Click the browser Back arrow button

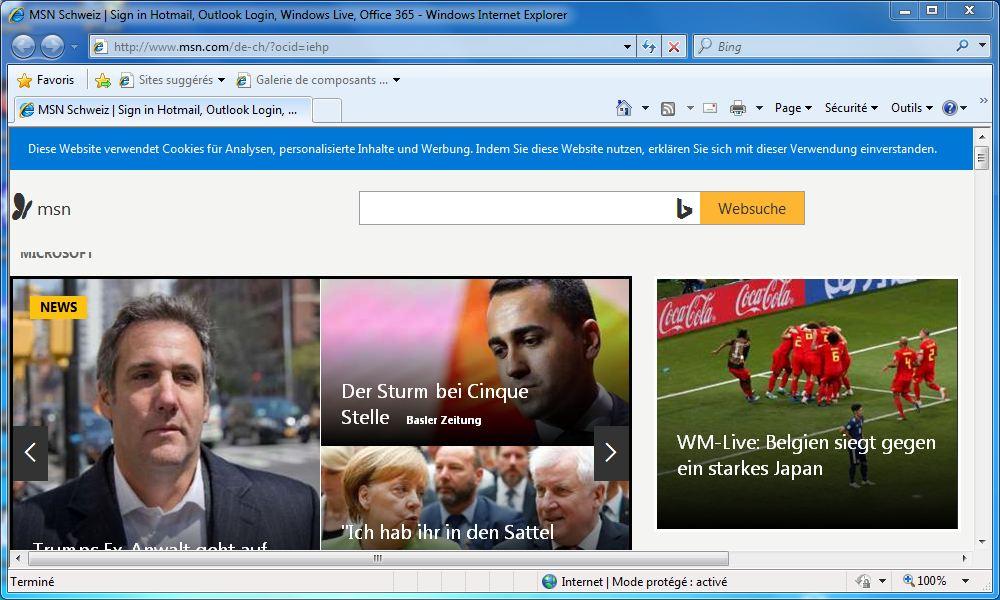point(23,47)
